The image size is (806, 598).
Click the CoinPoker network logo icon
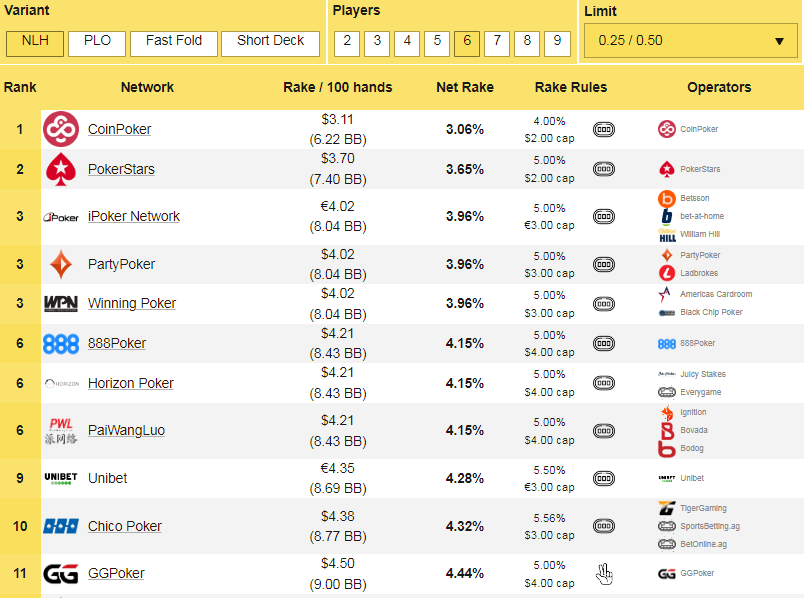click(x=61, y=129)
